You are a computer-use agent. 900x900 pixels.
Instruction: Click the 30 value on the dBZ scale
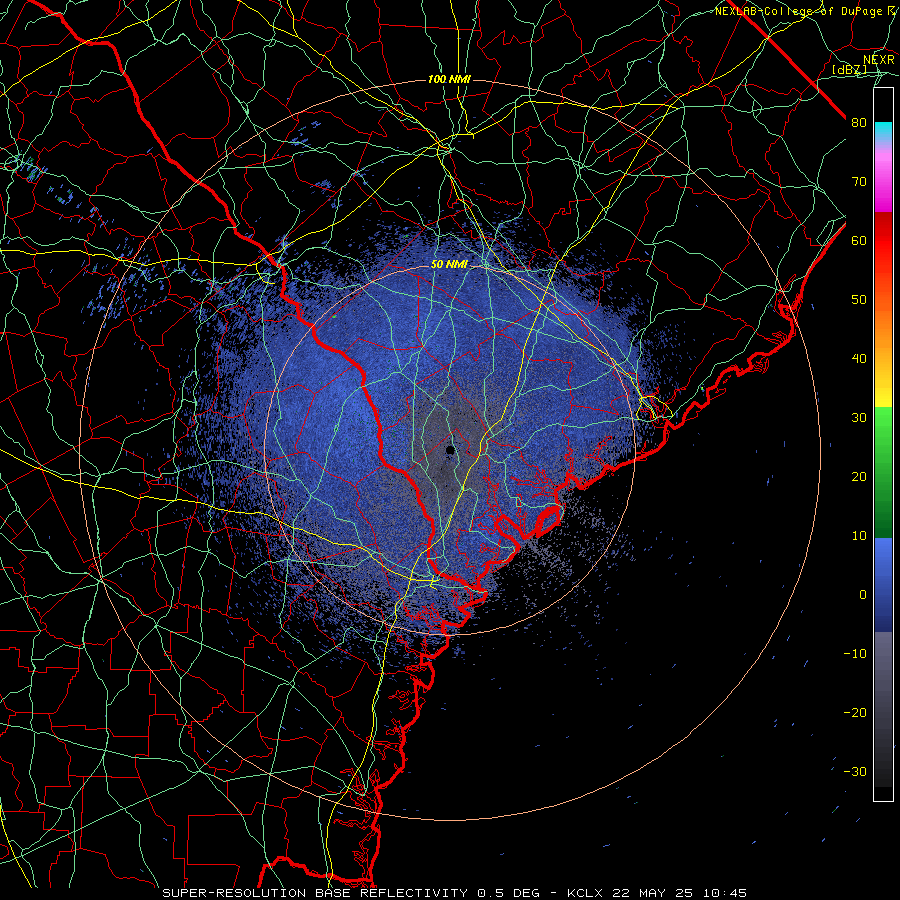[859, 418]
